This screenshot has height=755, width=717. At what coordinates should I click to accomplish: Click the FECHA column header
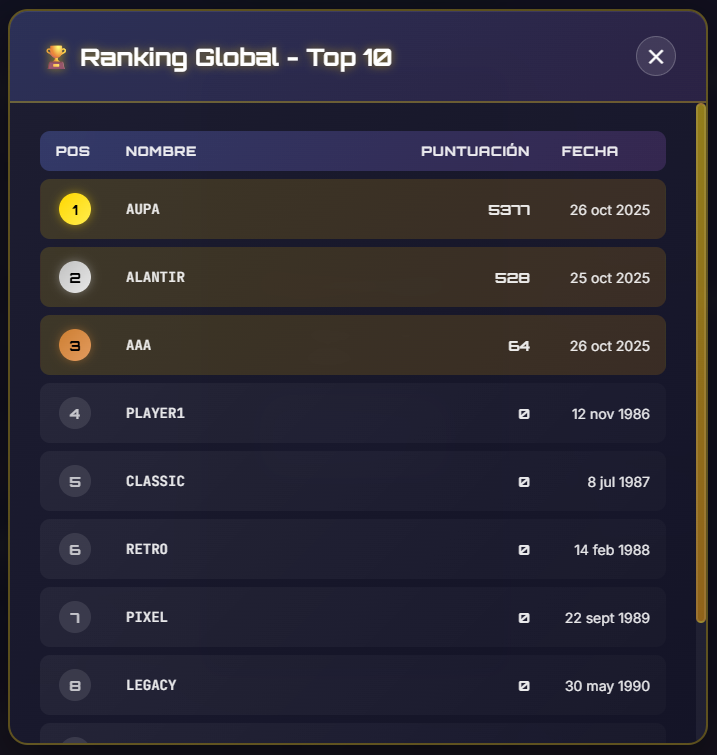(590, 152)
